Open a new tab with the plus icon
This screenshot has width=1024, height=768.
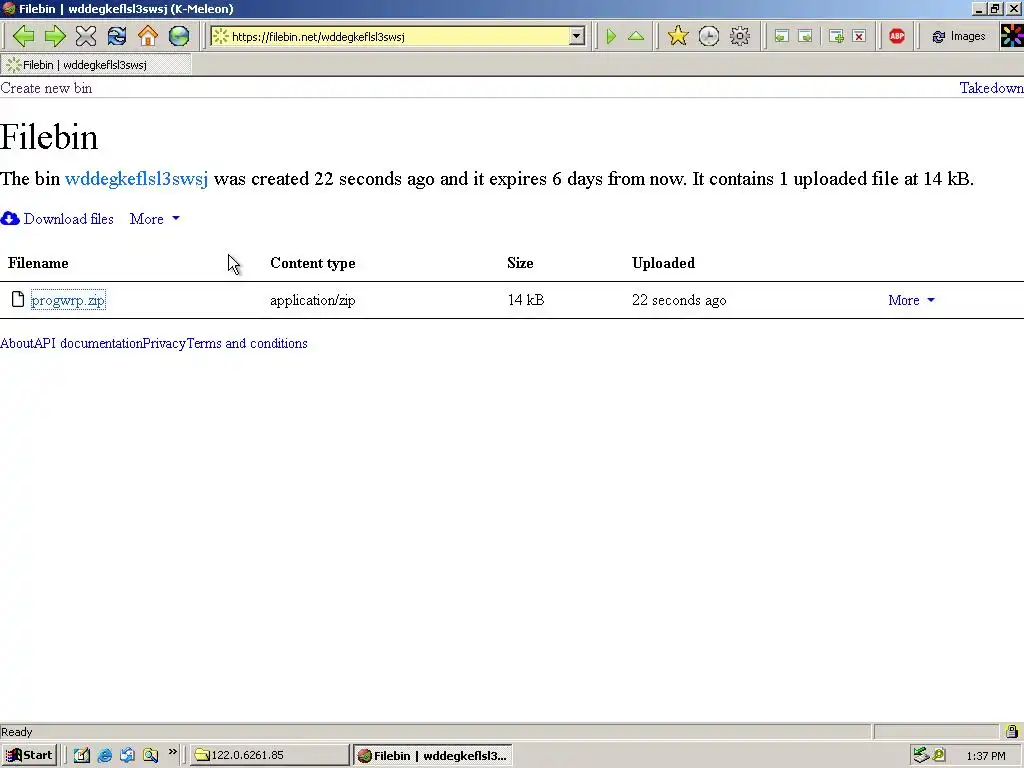coord(836,36)
